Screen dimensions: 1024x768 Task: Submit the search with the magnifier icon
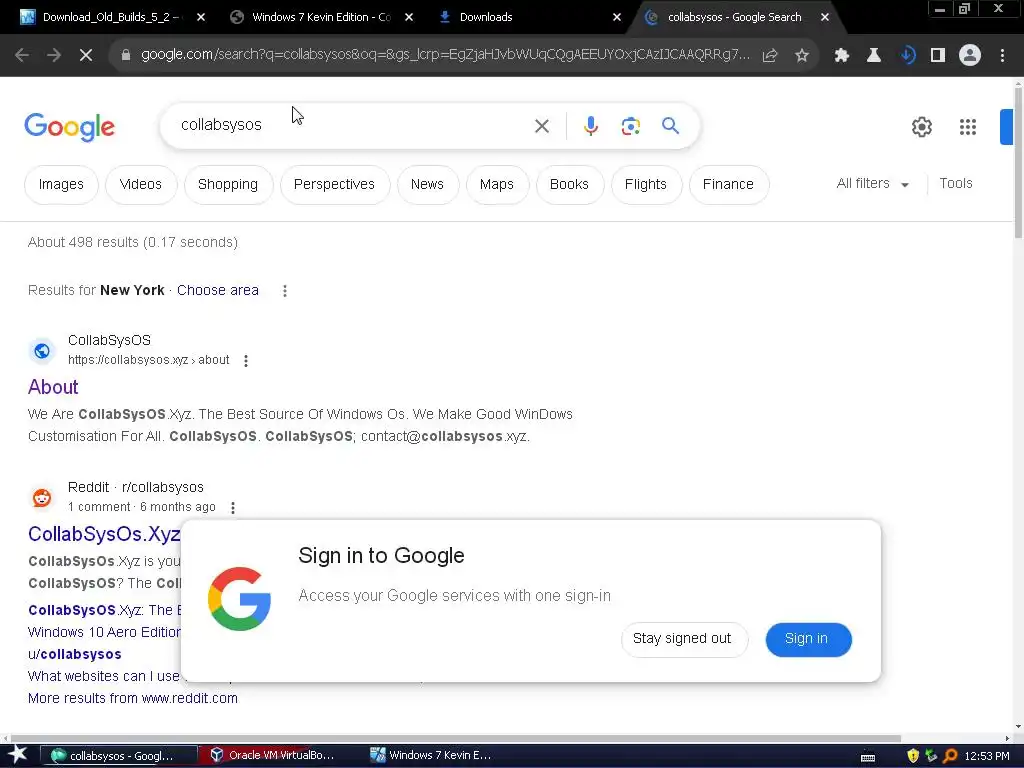670,125
